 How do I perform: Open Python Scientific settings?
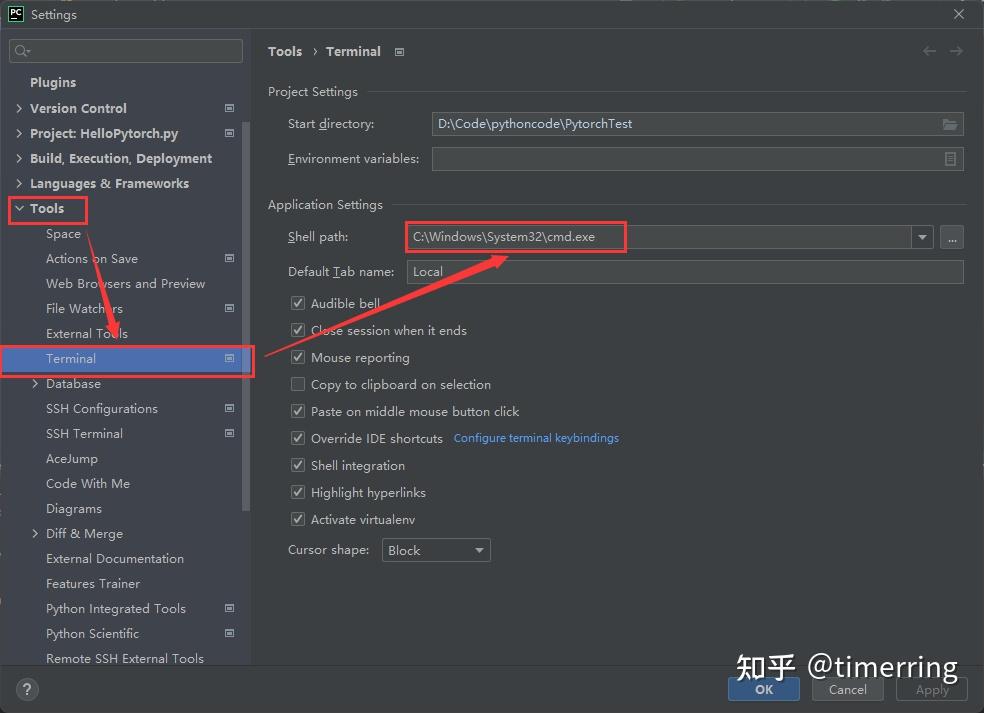[x=92, y=633]
